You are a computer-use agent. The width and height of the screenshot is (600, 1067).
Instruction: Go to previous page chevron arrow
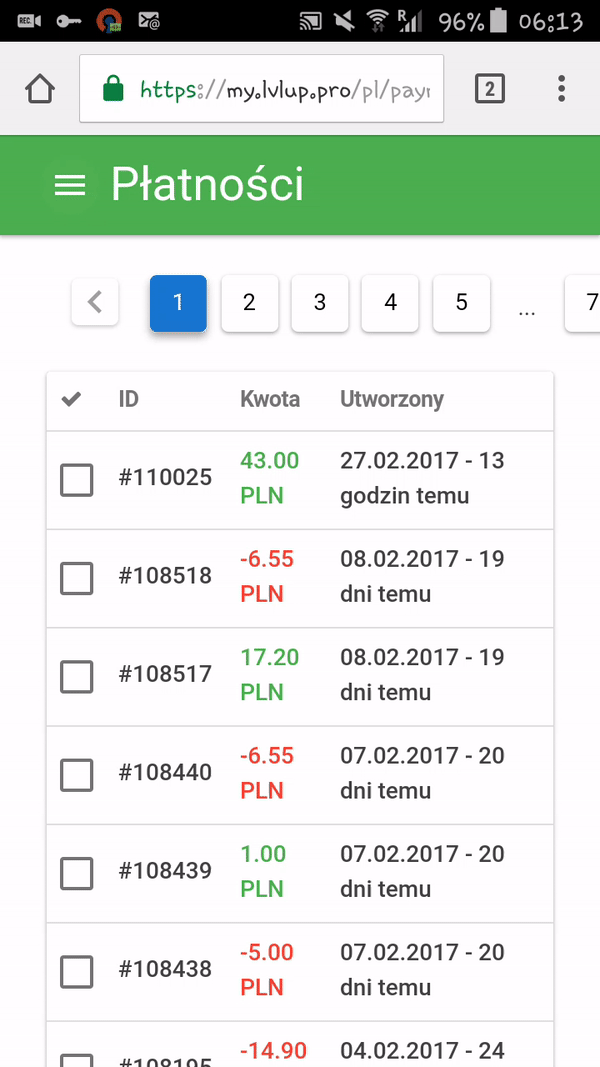tap(95, 302)
